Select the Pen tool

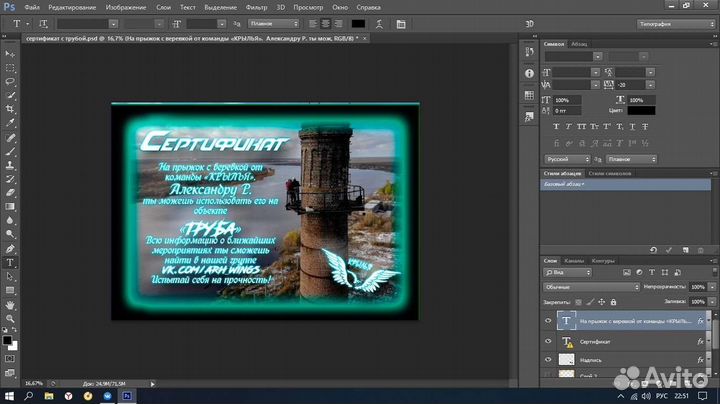10,249
